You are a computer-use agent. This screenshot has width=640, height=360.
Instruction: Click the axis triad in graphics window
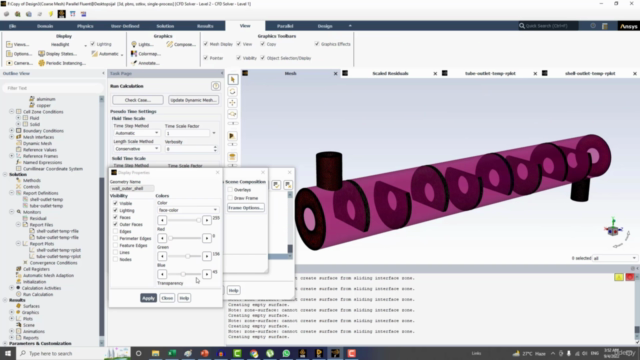[613, 229]
